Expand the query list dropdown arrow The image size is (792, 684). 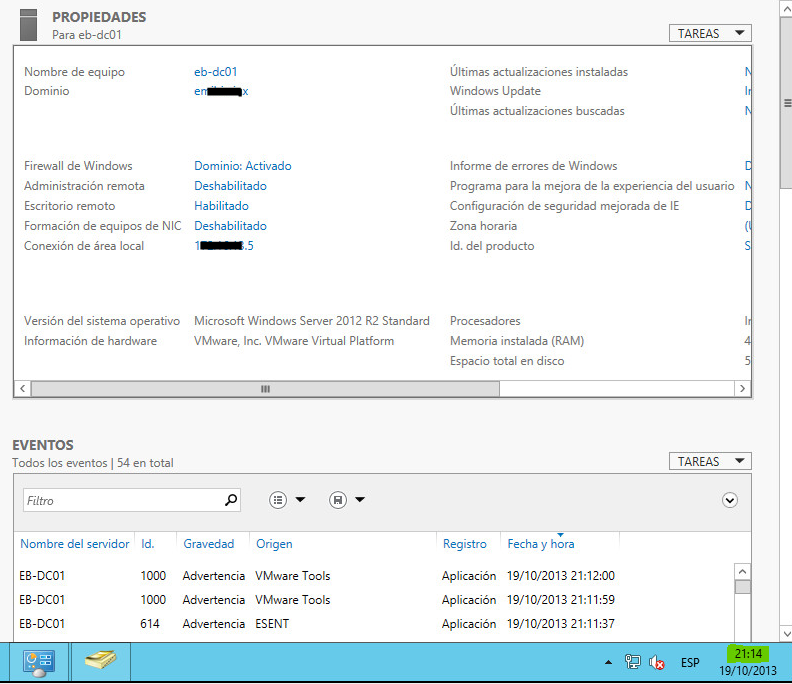click(x=301, y=500)
